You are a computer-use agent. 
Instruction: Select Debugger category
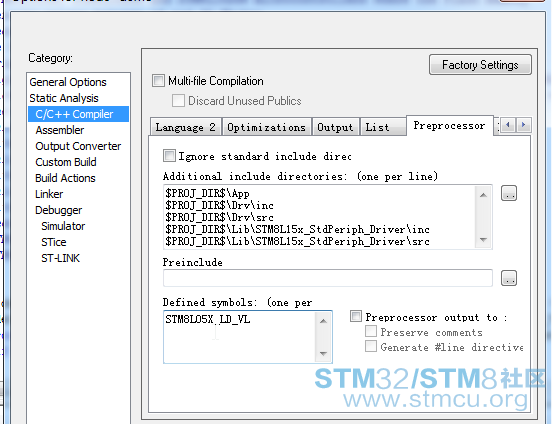coord(58,210)
